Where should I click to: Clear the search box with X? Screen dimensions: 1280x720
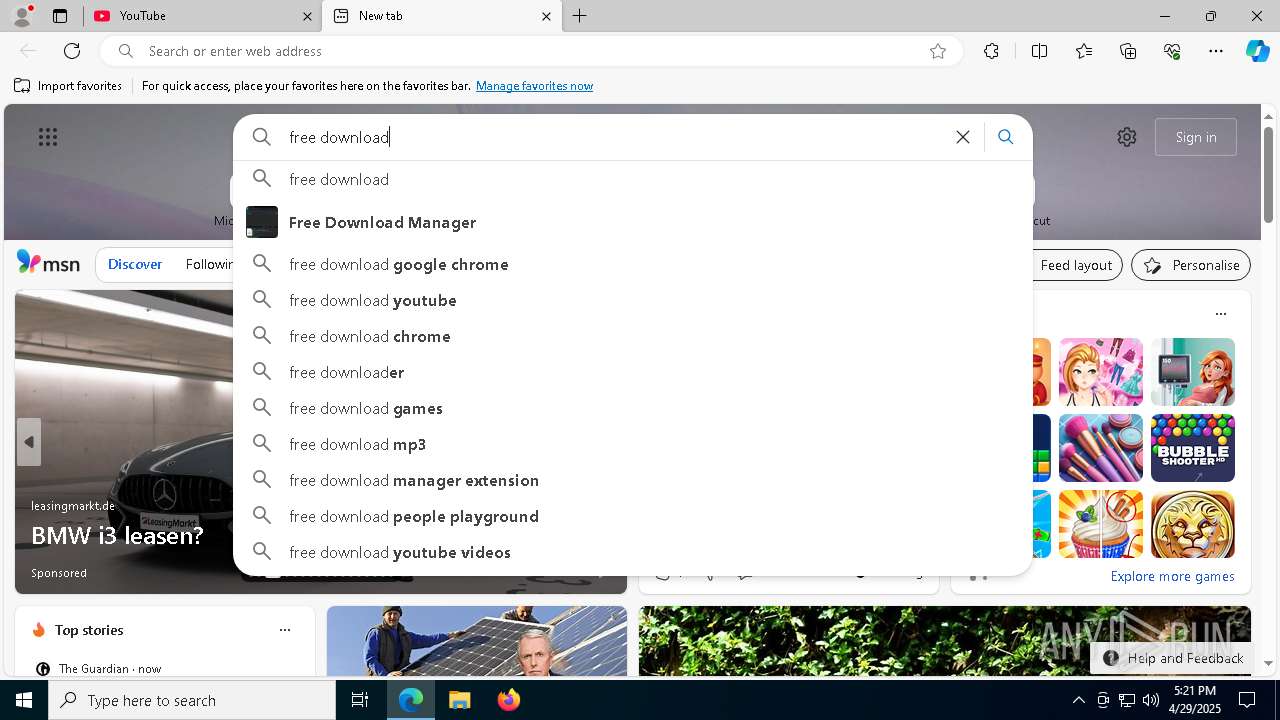point(963,137)
